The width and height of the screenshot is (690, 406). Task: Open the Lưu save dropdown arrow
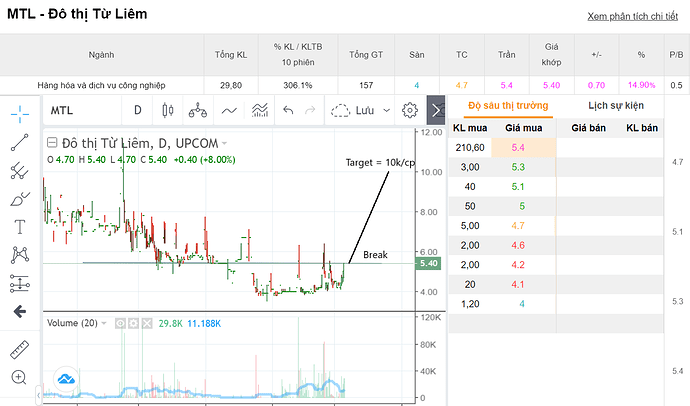[x=386, y=110]
